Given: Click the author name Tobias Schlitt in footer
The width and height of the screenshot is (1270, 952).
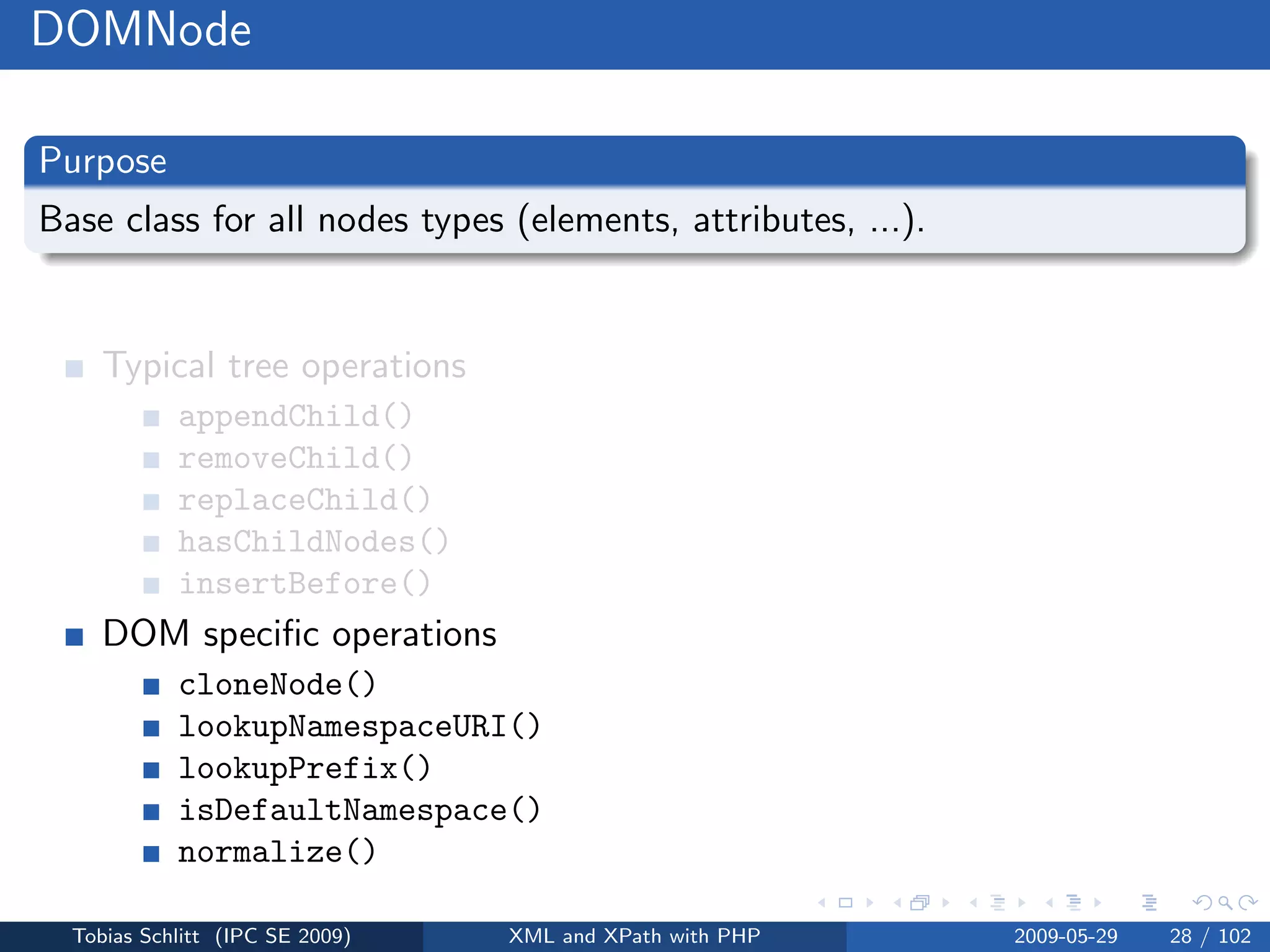Looking at the screenshot, I should (x=136, y=936).
